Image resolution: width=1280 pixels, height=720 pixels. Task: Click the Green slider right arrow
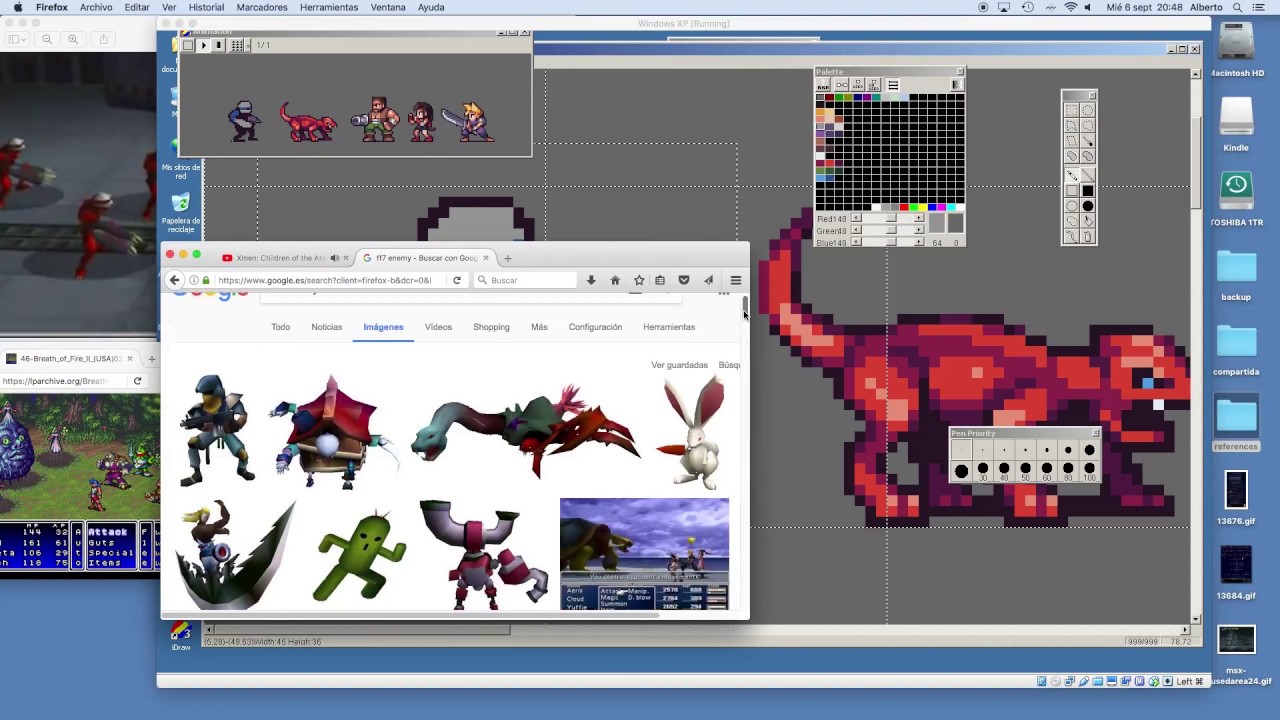(x=919, y=230)
